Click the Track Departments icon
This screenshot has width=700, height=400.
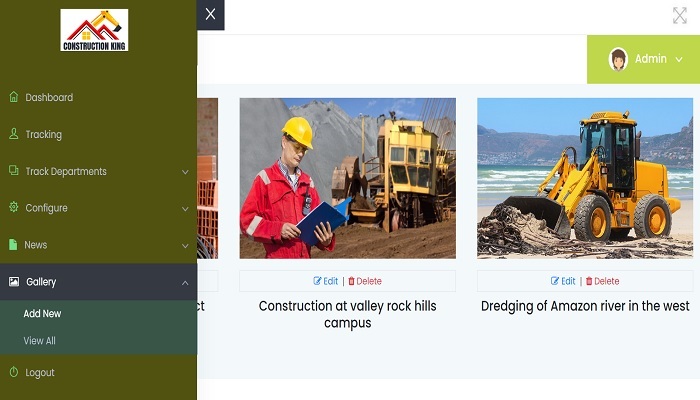14,171
